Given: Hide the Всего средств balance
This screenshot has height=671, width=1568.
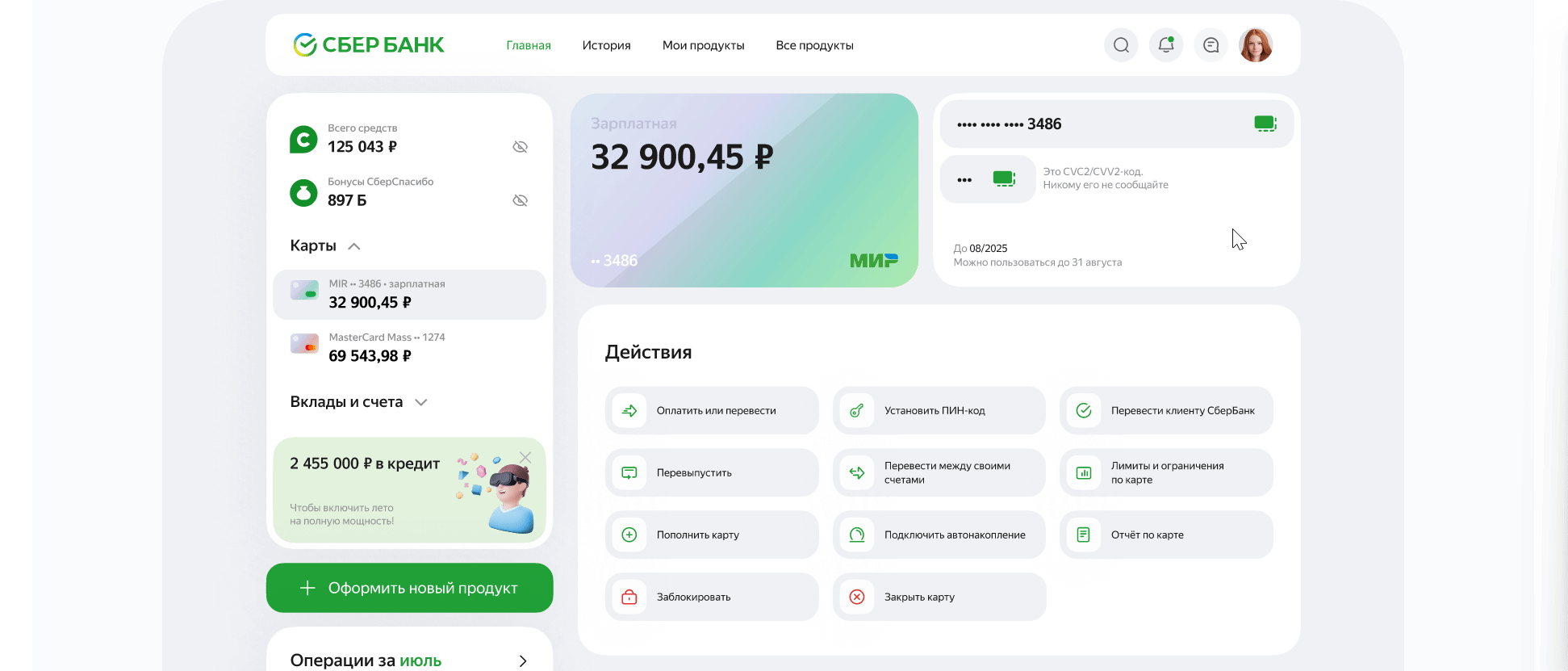Looking at the screenshot, I should click(x=521, y=147).
